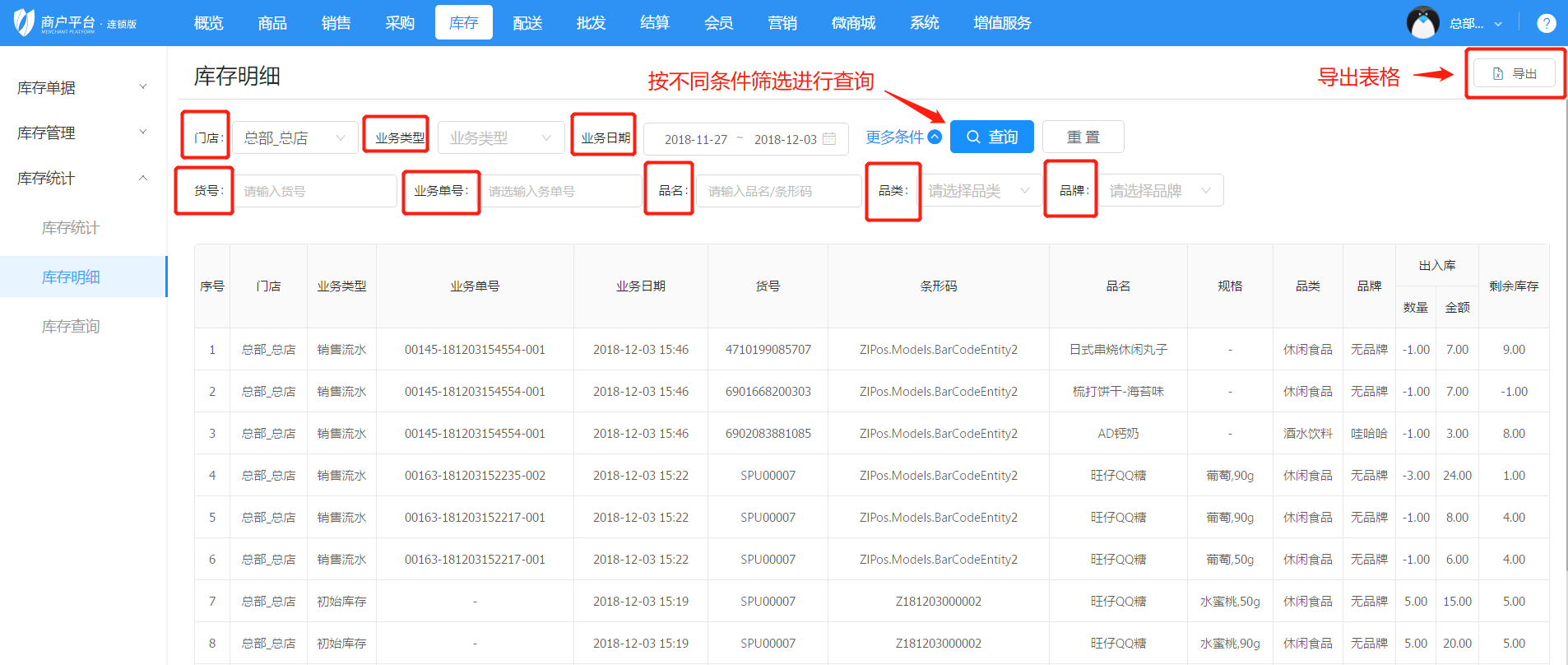This screenshot has height=665, width=1568.
Task: Click the 货号 input field
Action: [316, 191]
